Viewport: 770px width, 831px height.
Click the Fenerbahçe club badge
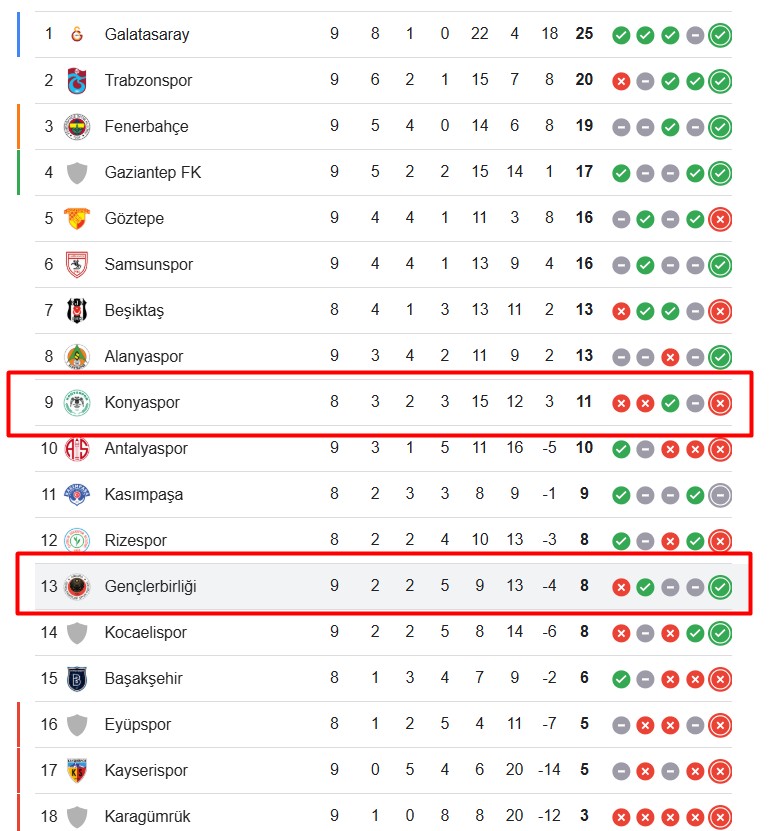point(77,126)
